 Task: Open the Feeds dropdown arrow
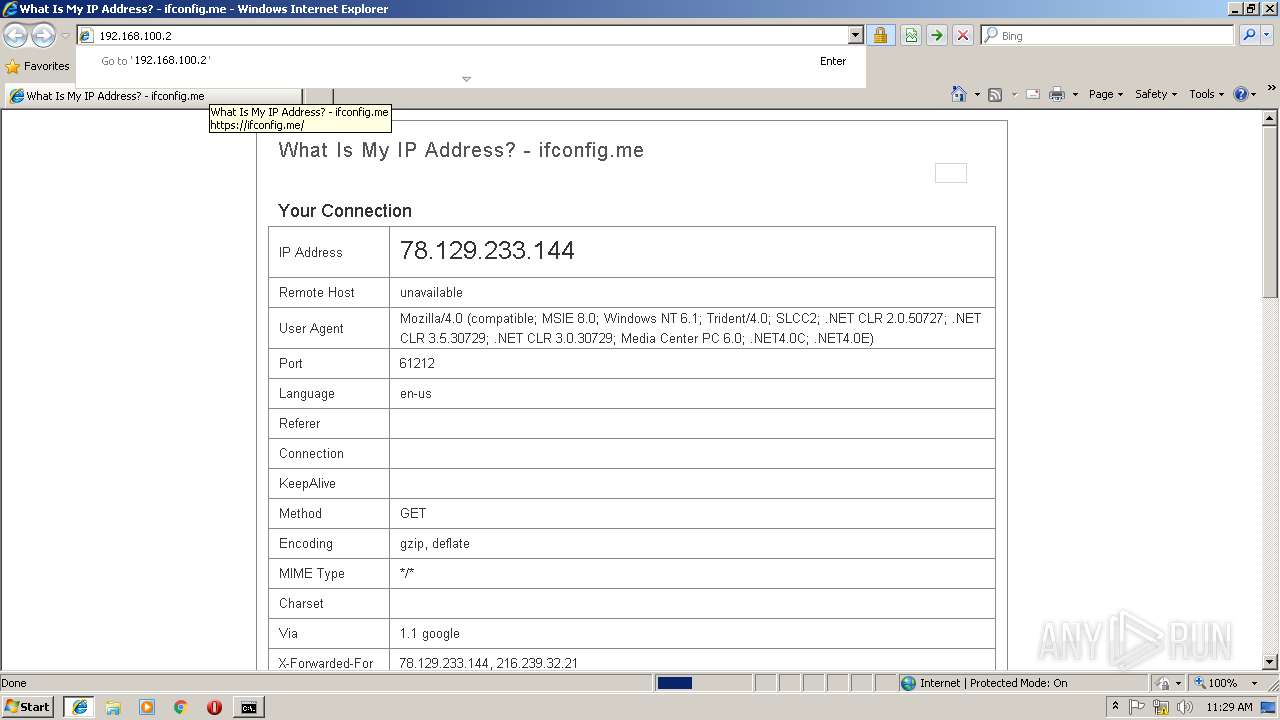point(1014,94)
